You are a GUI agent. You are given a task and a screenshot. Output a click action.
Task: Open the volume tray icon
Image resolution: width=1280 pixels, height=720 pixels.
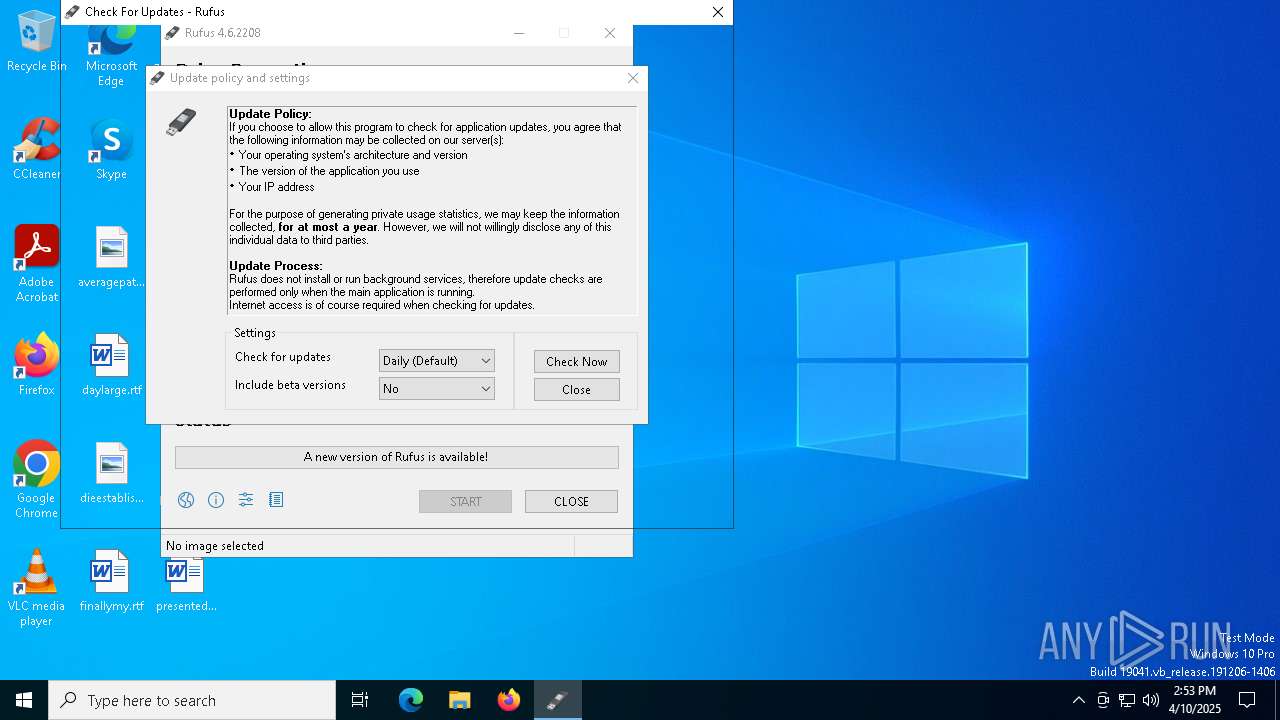click(1151, 700)
